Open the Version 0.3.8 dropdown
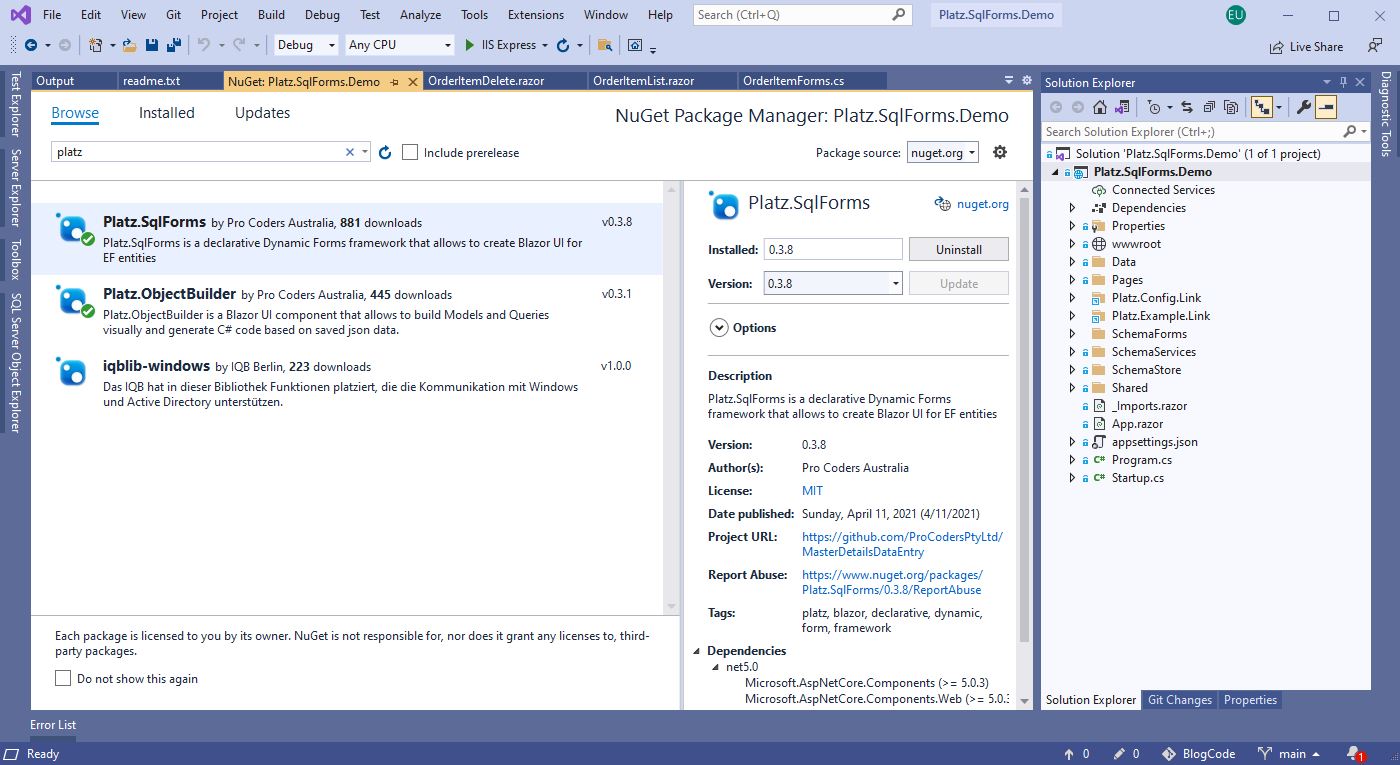 click(833, 283)
